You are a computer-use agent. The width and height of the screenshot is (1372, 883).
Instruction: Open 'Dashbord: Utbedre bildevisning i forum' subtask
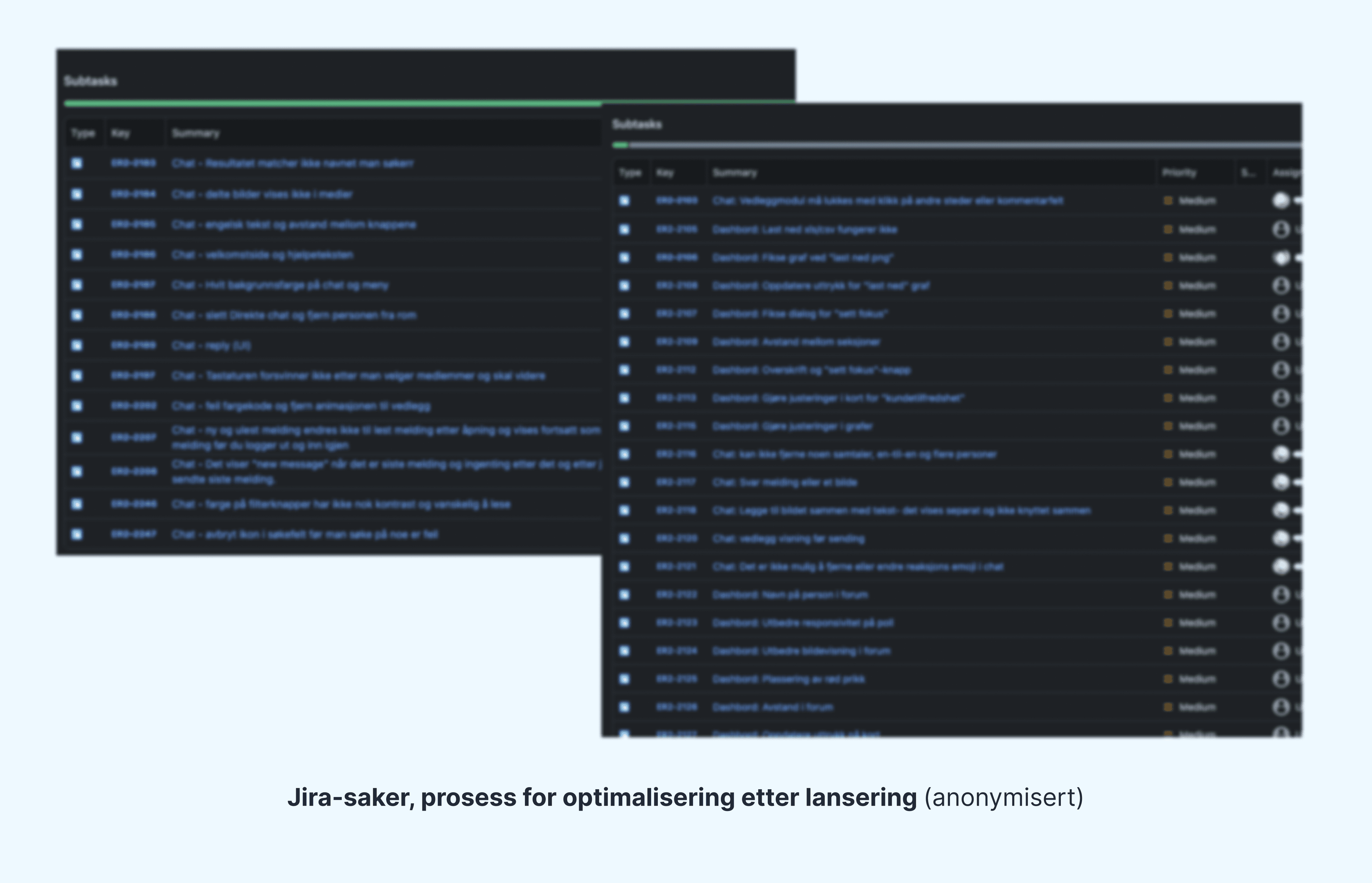801,651
